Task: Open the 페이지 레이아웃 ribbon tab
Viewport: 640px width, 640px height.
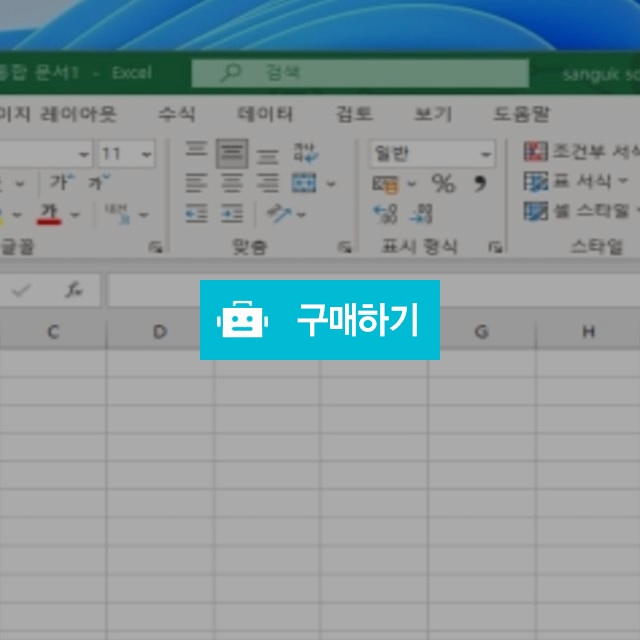Action: (x=58, y=114)
